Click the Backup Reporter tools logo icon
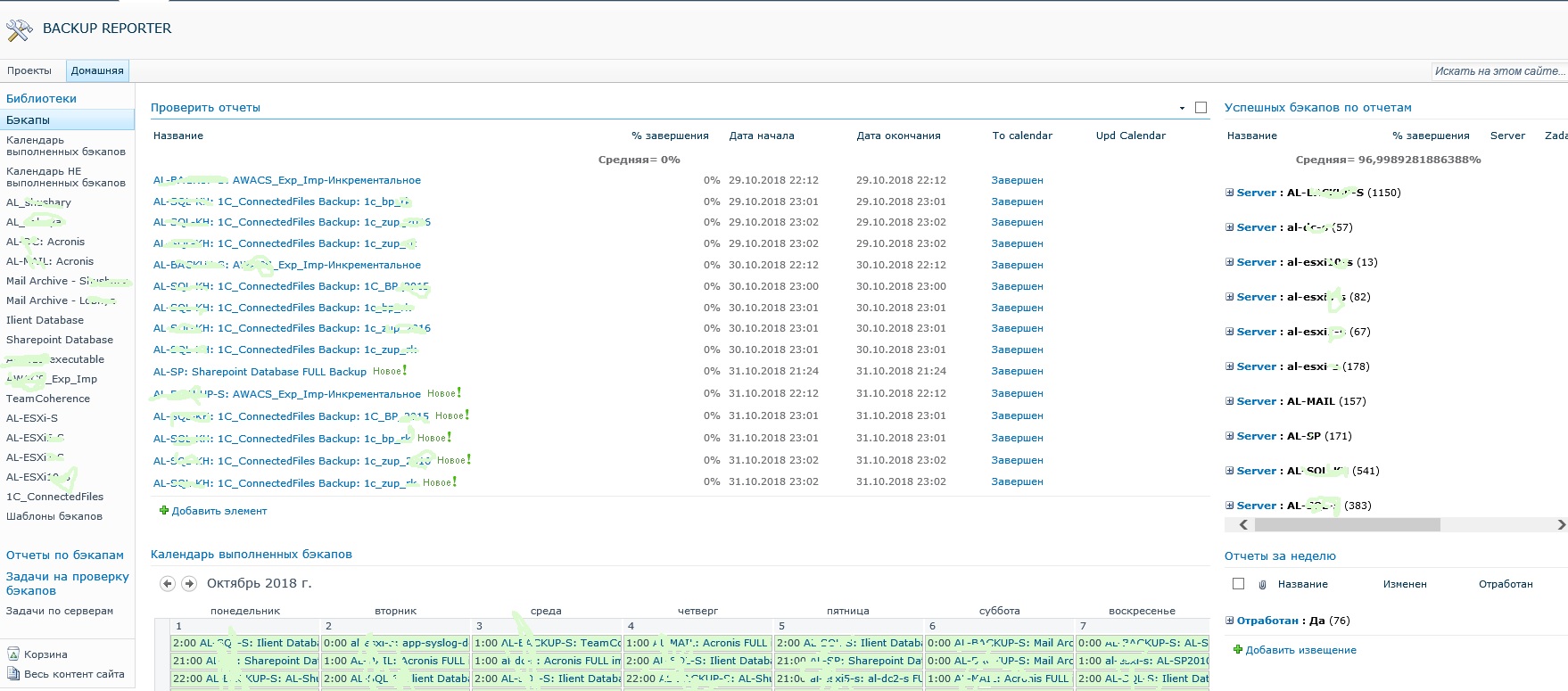This screenshot has width=1568, height=691. pos(20,30)
